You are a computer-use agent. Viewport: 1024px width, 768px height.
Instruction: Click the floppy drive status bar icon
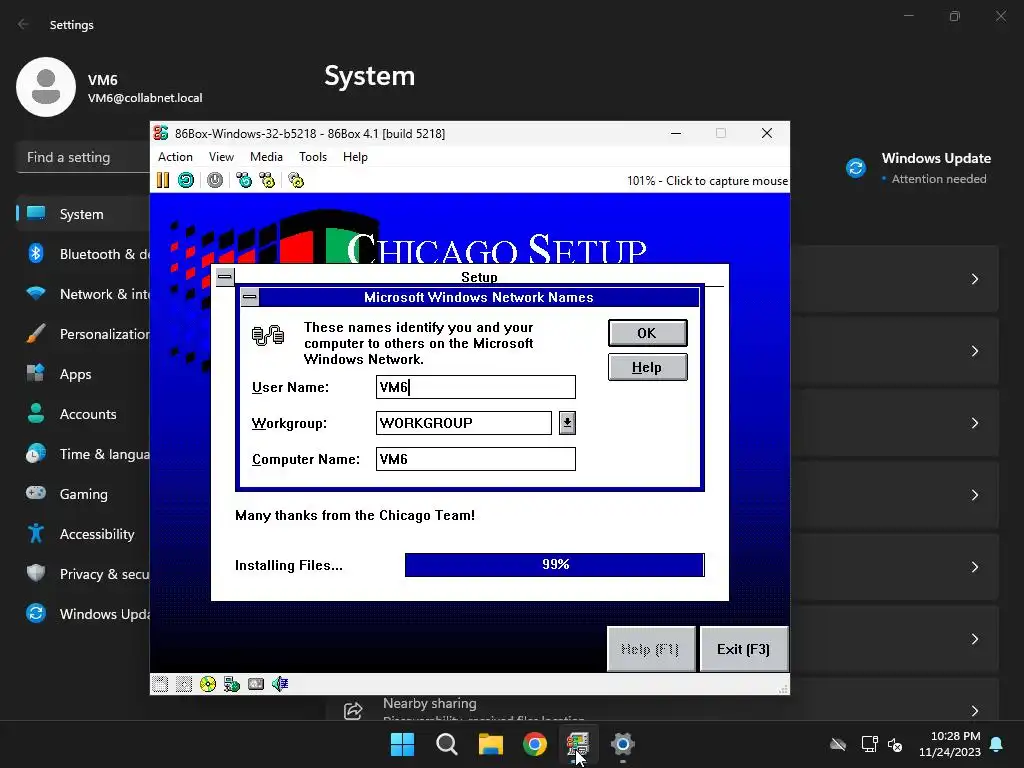pyautogui.click(x=160, y=684)
